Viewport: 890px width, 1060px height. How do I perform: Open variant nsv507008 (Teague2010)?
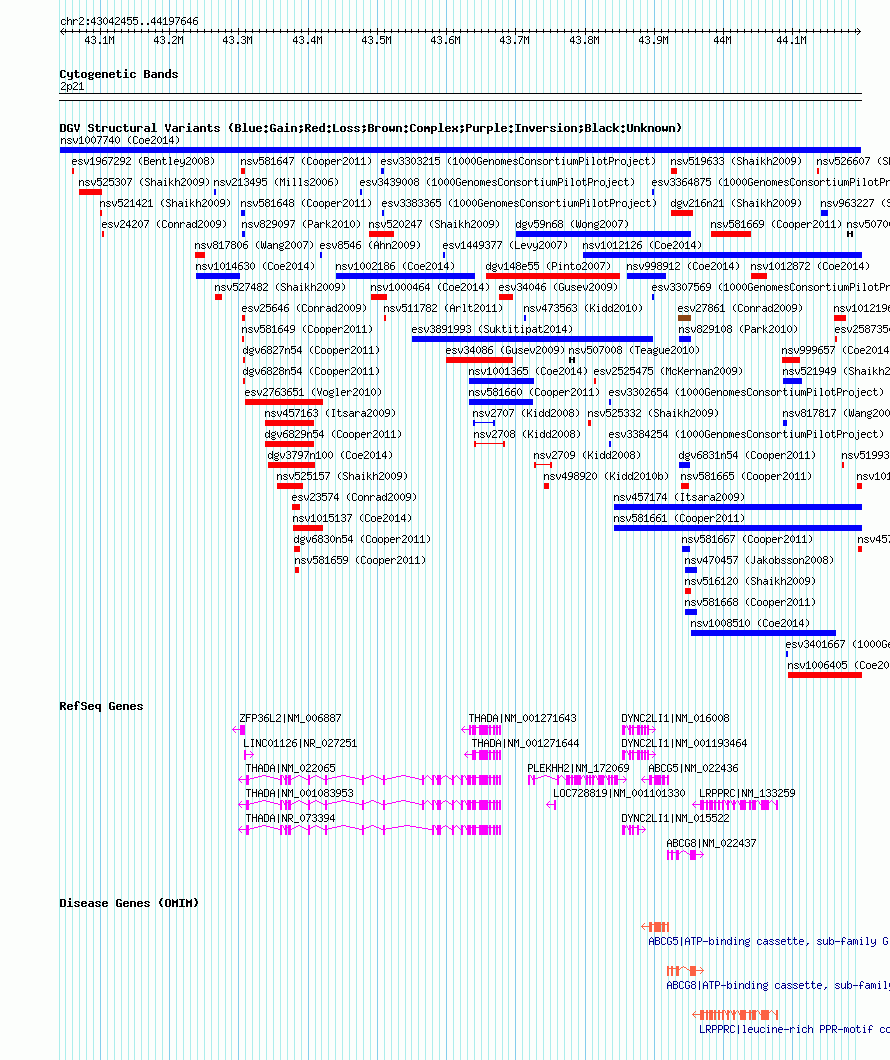(x=634, y=350)
